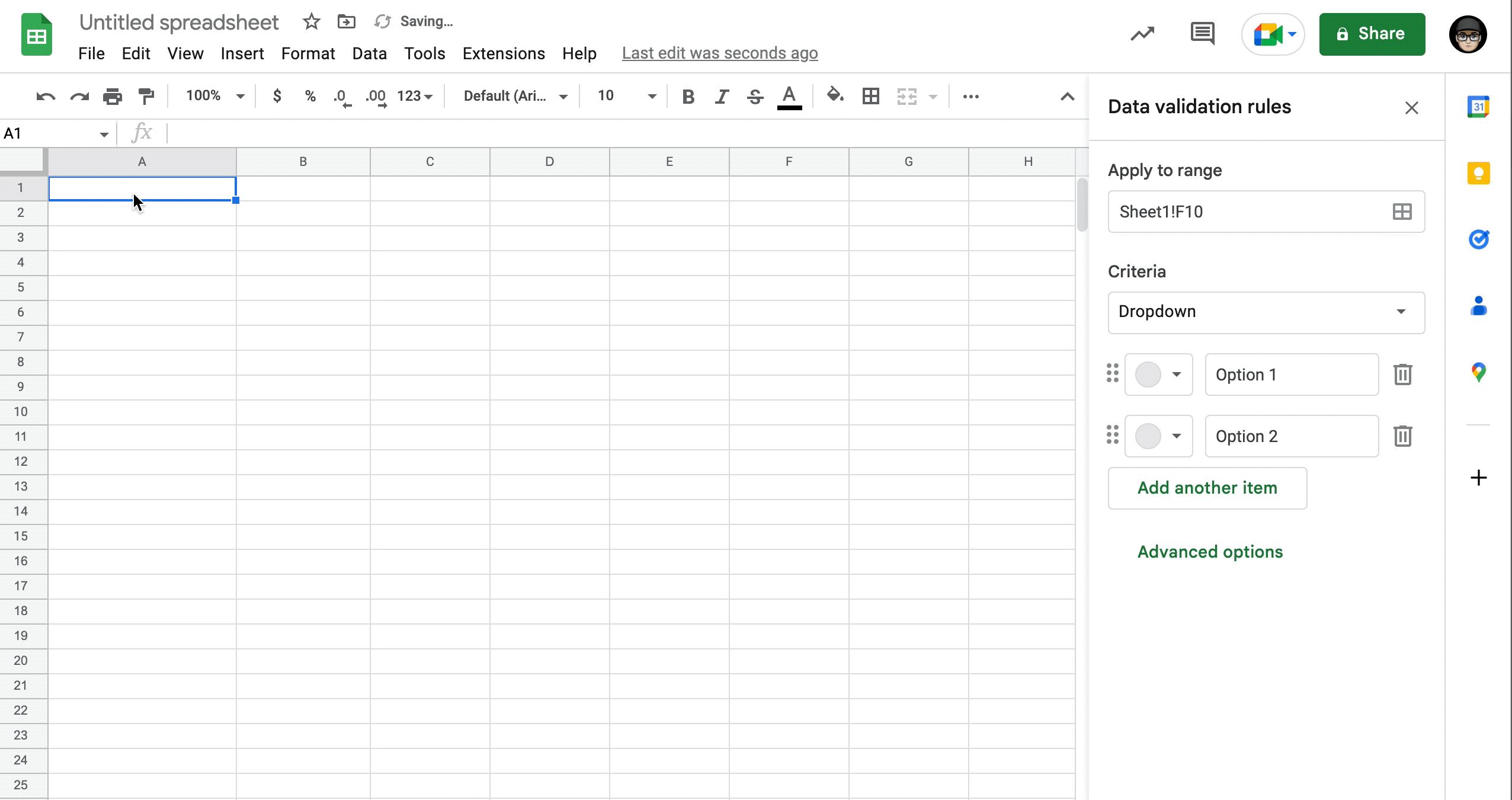The image size is (1512, 800).
Task: Open the Data menu
Action: (369, 53)
